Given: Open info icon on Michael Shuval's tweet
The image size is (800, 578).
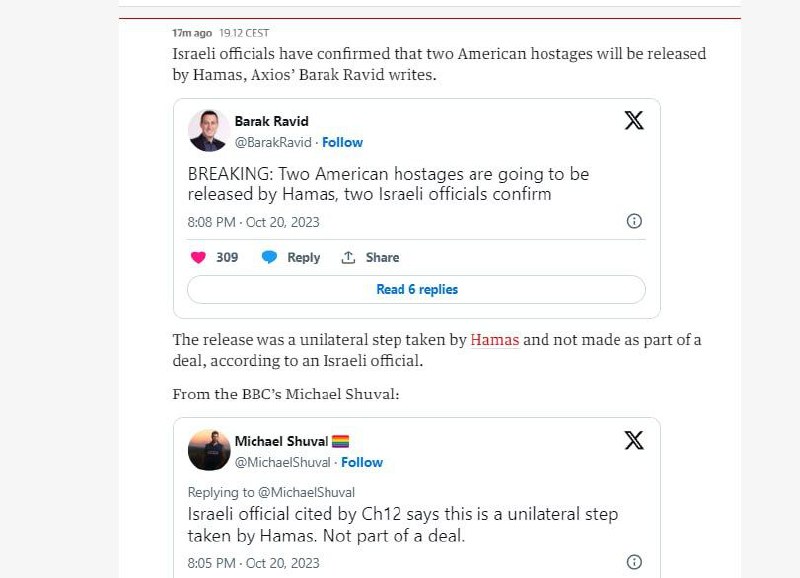Looking at the screenshot, I should 634,562.
